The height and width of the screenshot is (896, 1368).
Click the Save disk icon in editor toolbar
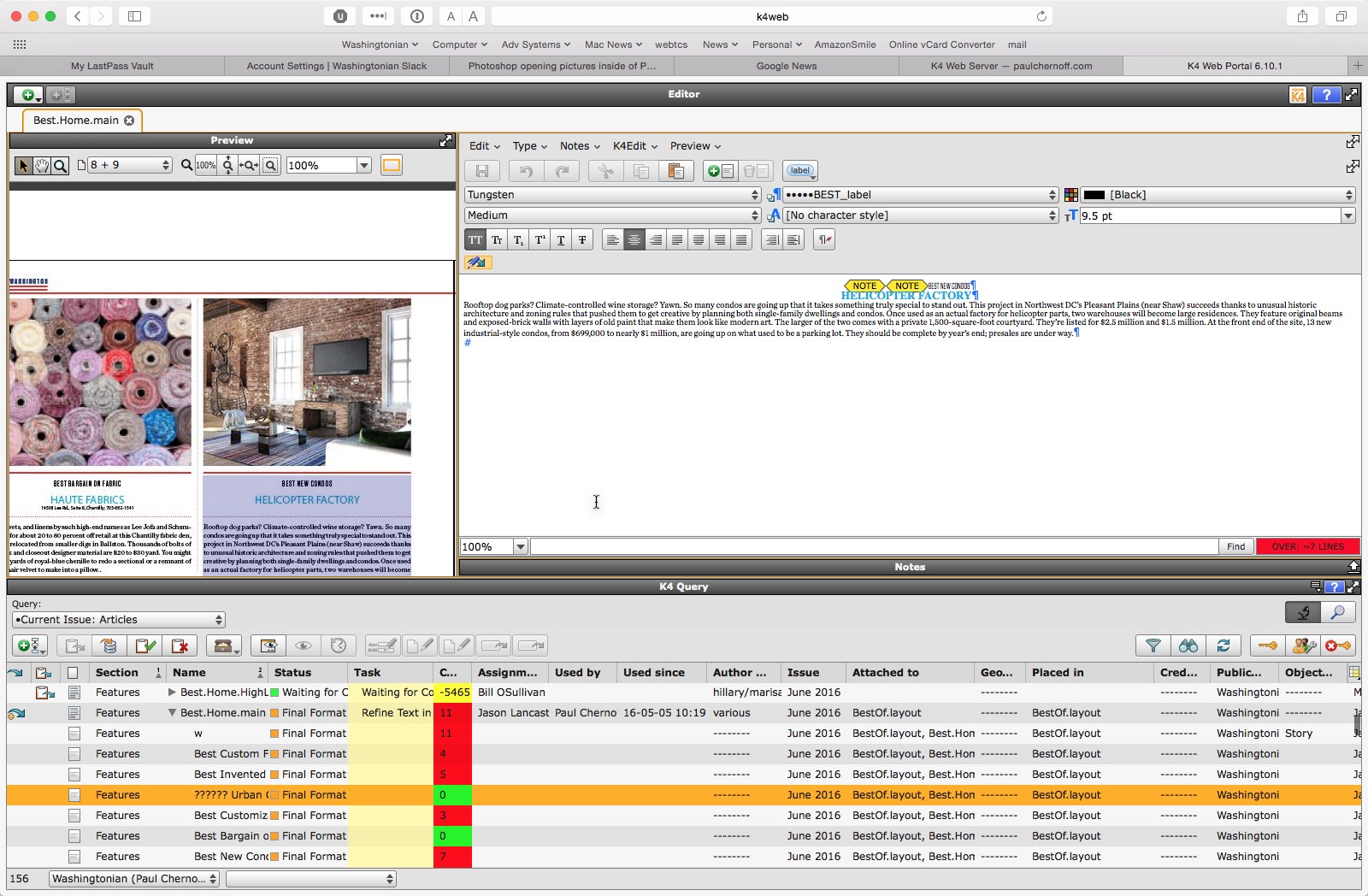tap(482, 171)
